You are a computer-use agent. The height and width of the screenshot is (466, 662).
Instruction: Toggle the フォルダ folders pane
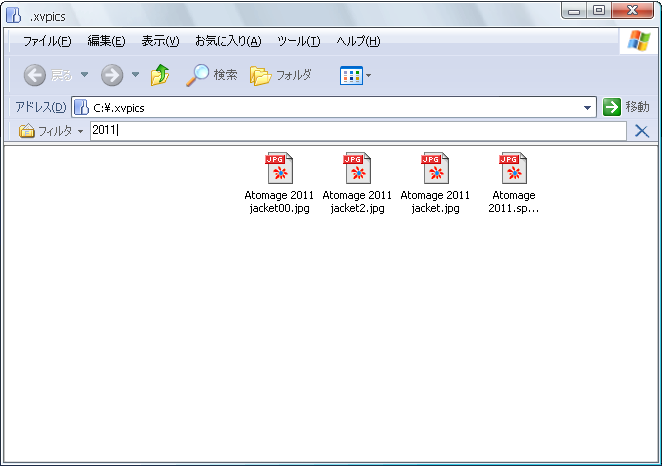(281, 76)
